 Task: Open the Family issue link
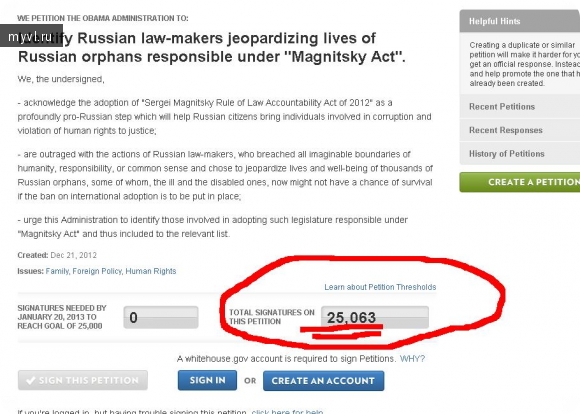click(x=57, y=271)
